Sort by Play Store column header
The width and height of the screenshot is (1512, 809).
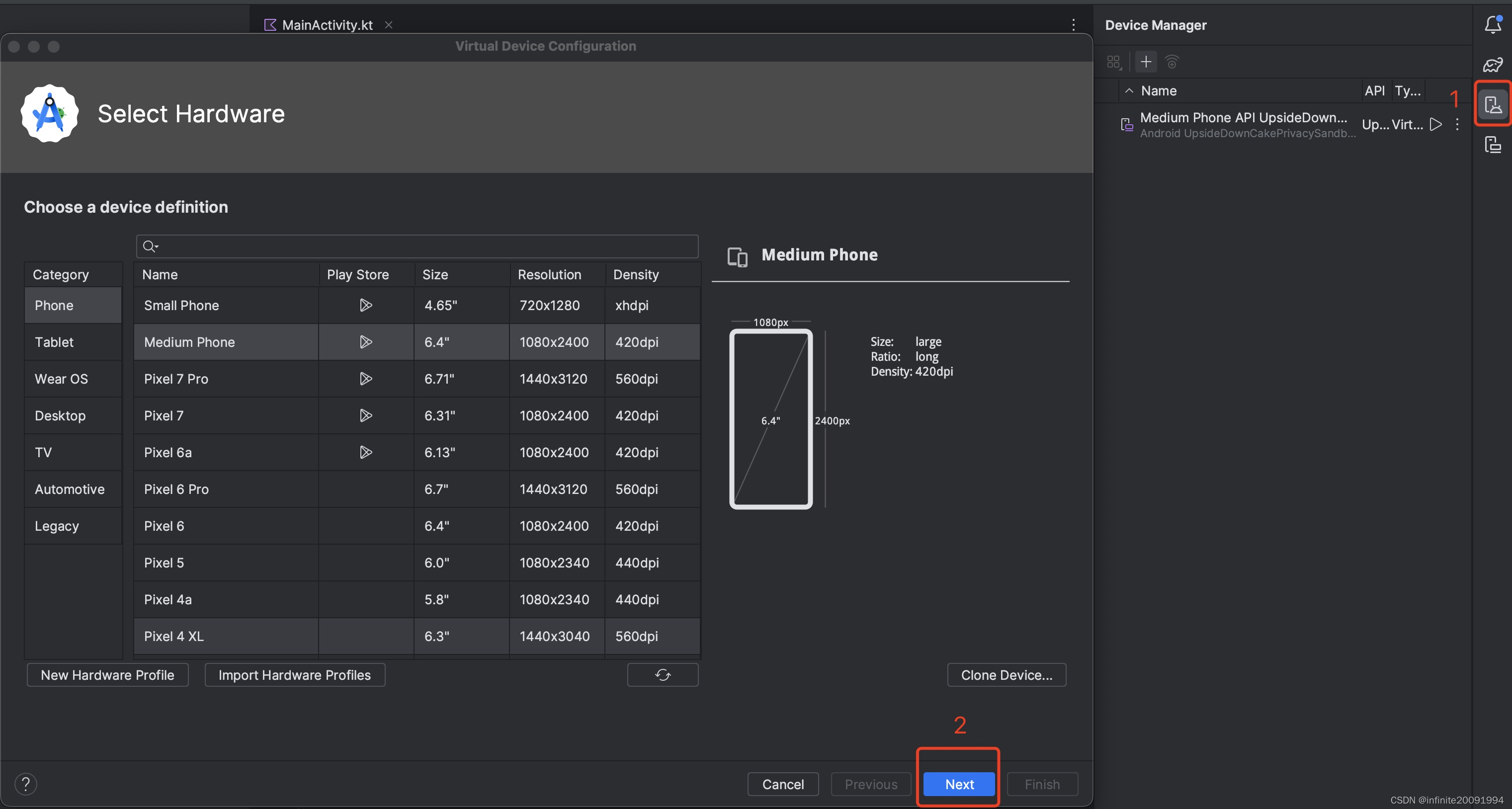coord(366,275)
